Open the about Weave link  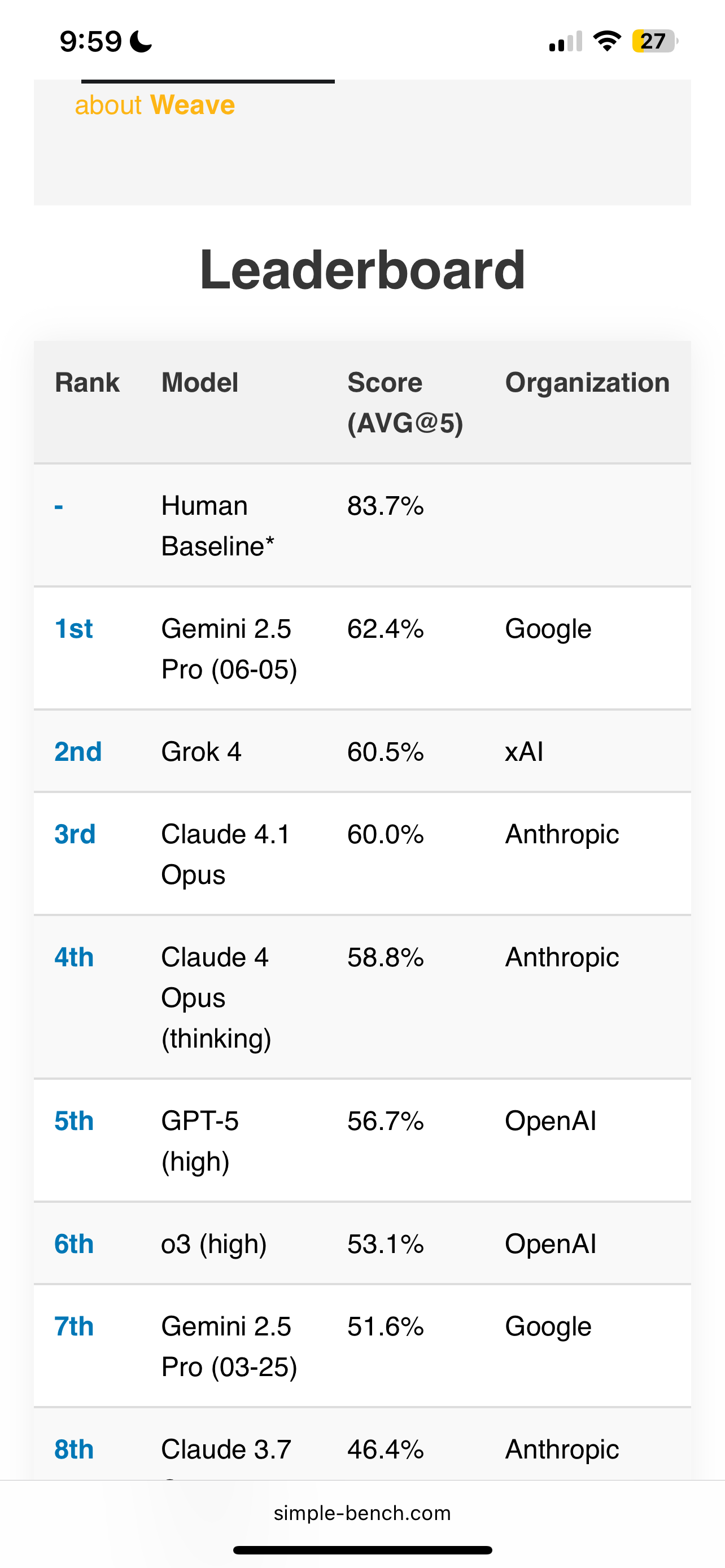(155, 104)
